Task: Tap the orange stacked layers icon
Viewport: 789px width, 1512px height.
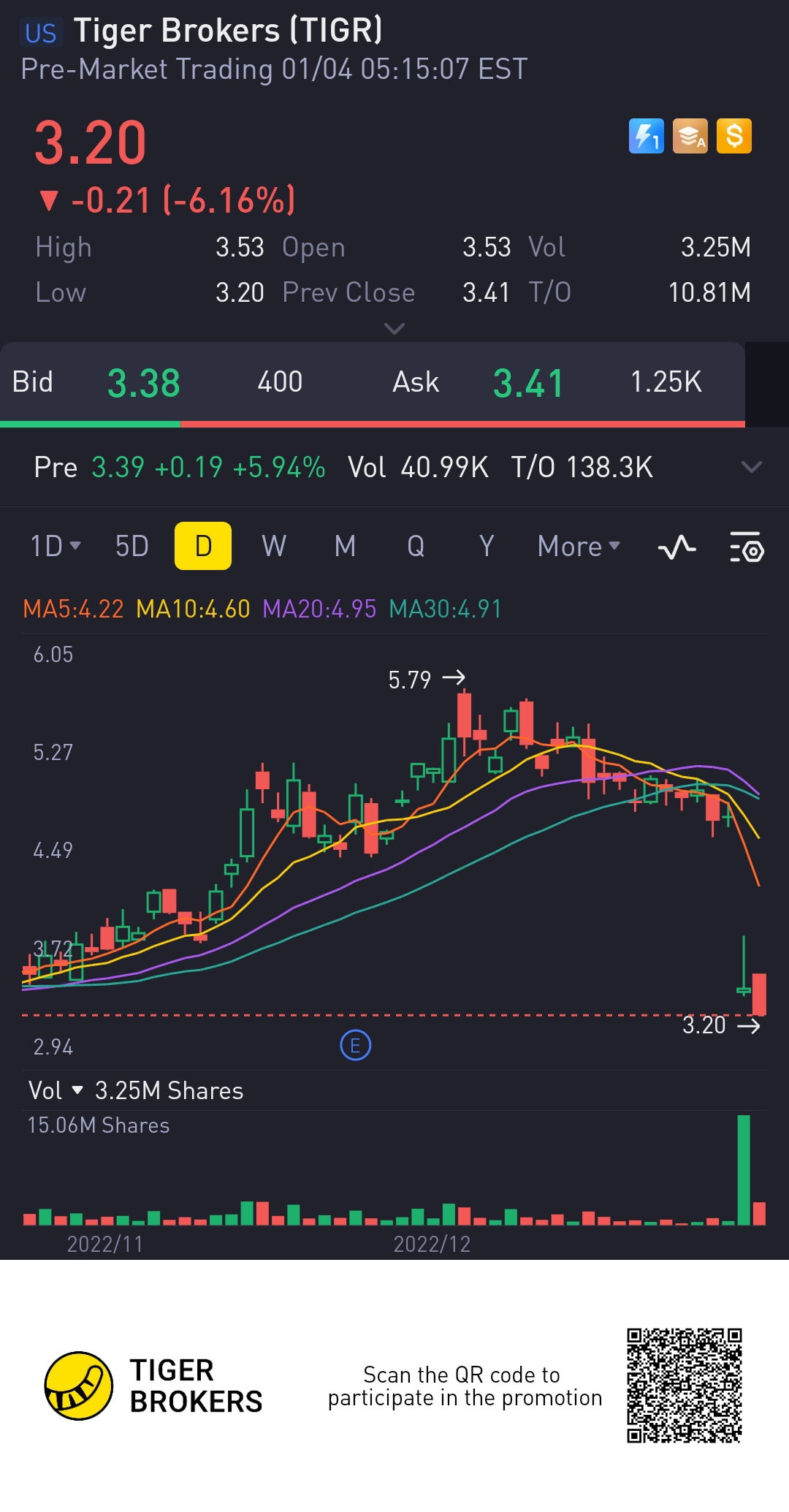Action: pos(690,136)
